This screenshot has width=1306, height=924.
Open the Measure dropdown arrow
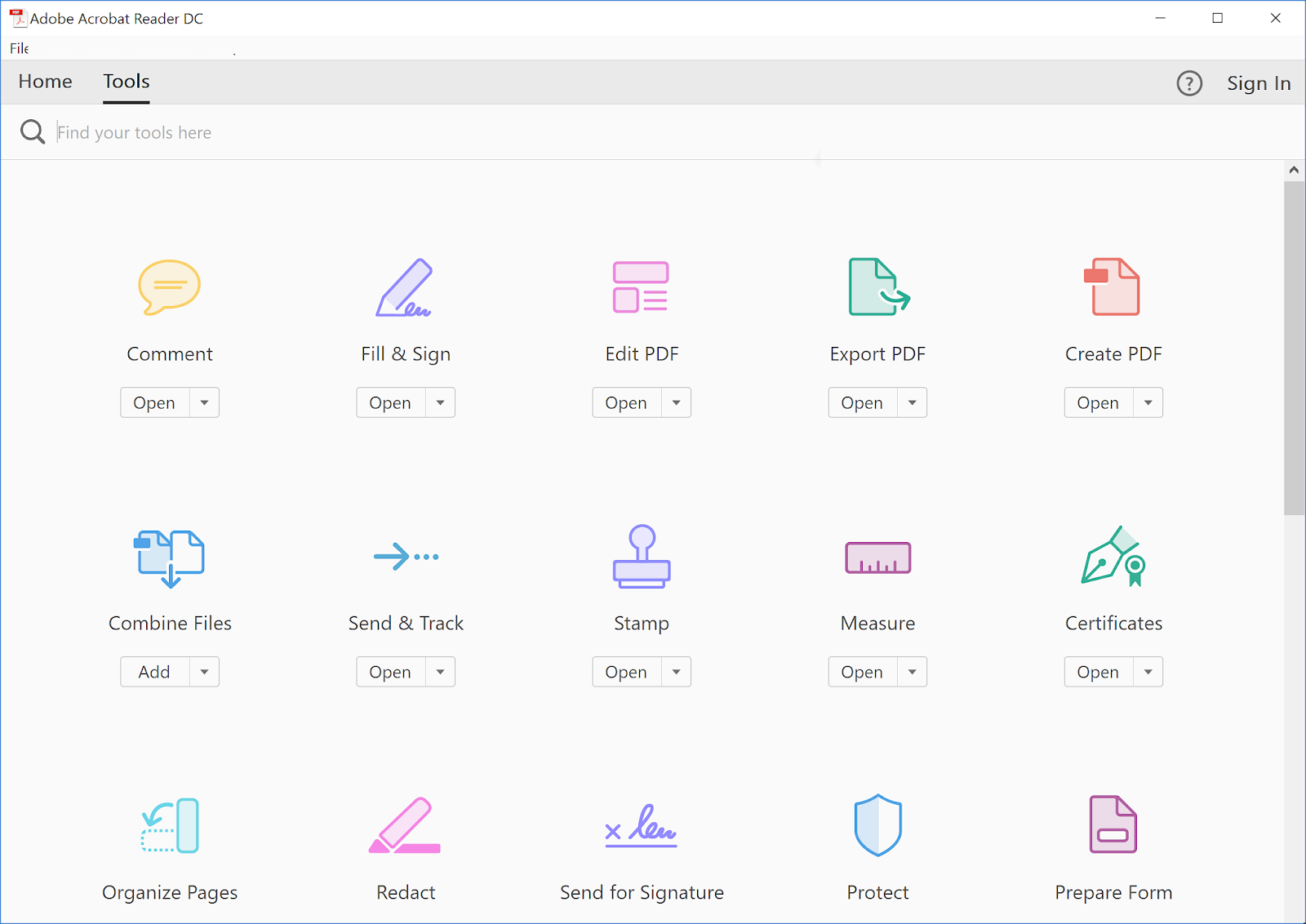tap(913, 672)
